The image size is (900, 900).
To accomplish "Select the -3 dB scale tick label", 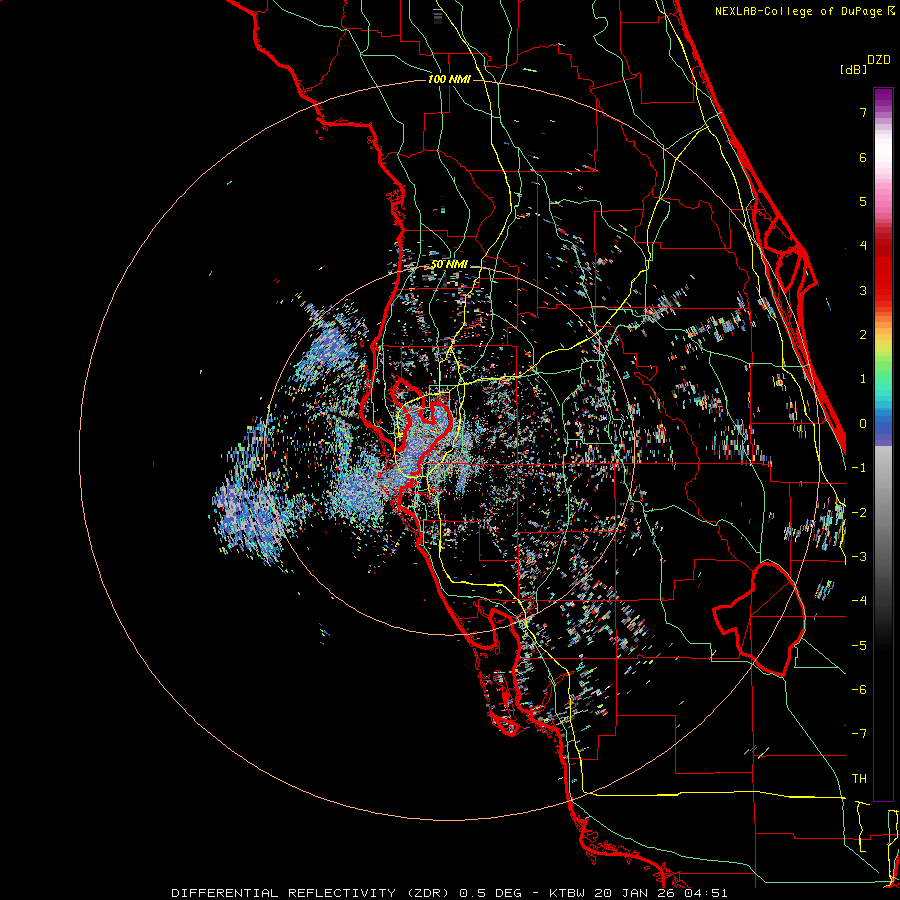I will click(x=859, y=557).
